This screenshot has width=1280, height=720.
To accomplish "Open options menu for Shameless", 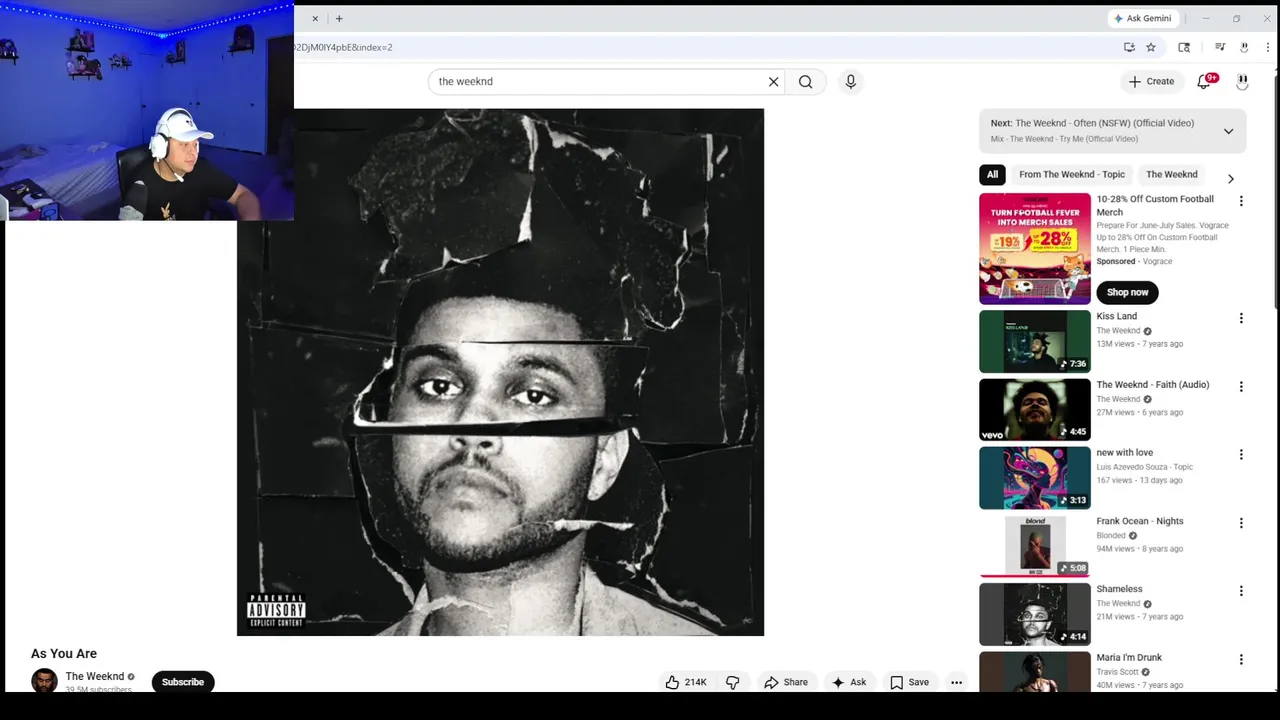I will coord(1241,591).
